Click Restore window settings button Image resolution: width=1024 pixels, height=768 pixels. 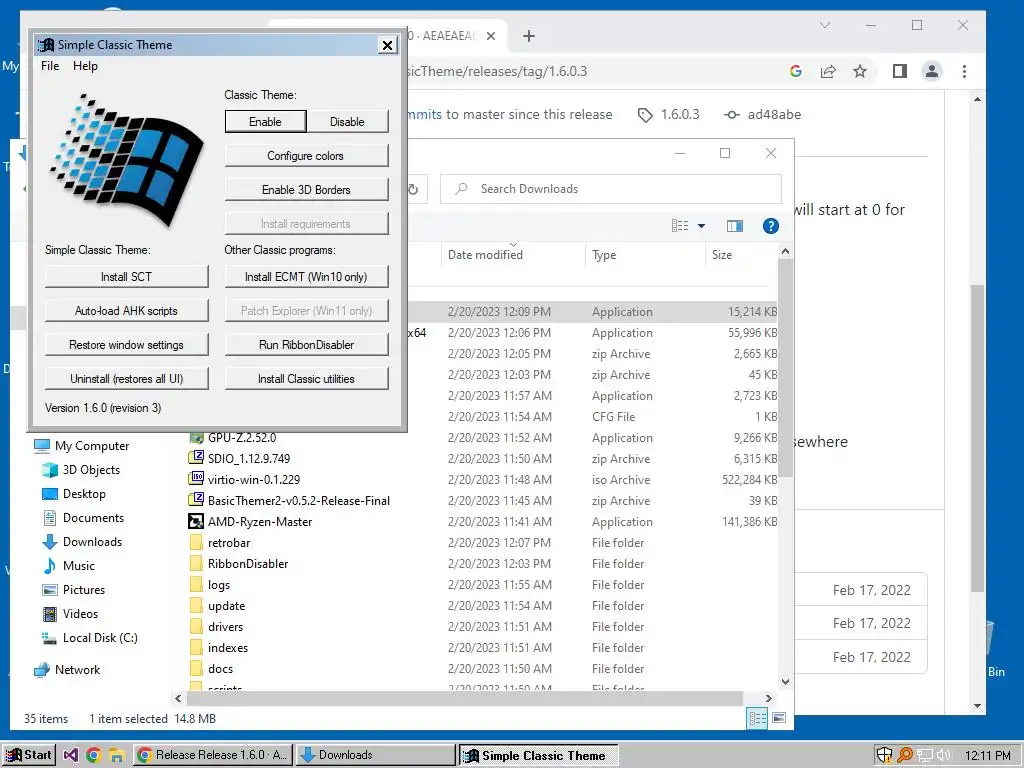tap(126, 344)
